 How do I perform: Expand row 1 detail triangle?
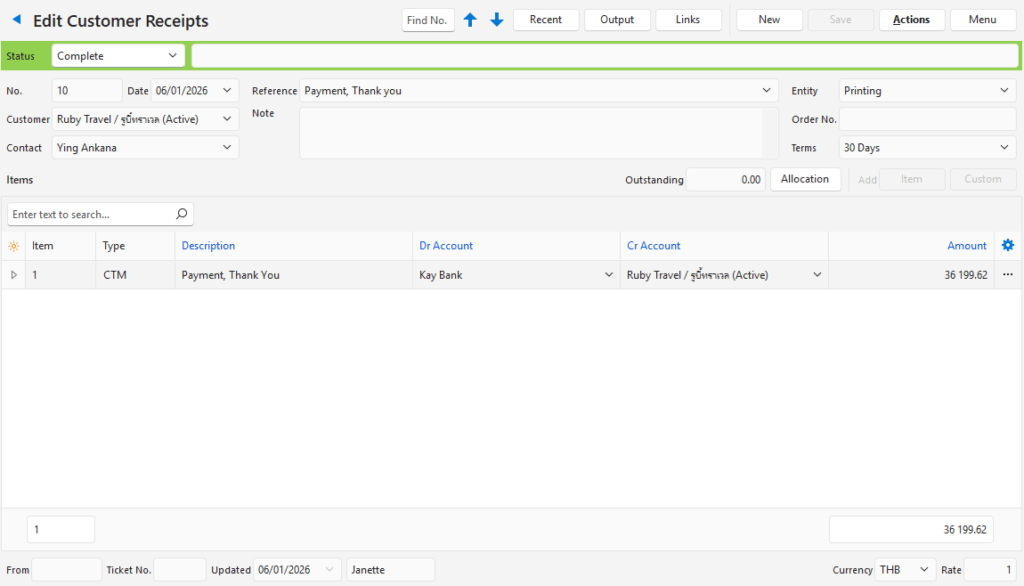13,275
